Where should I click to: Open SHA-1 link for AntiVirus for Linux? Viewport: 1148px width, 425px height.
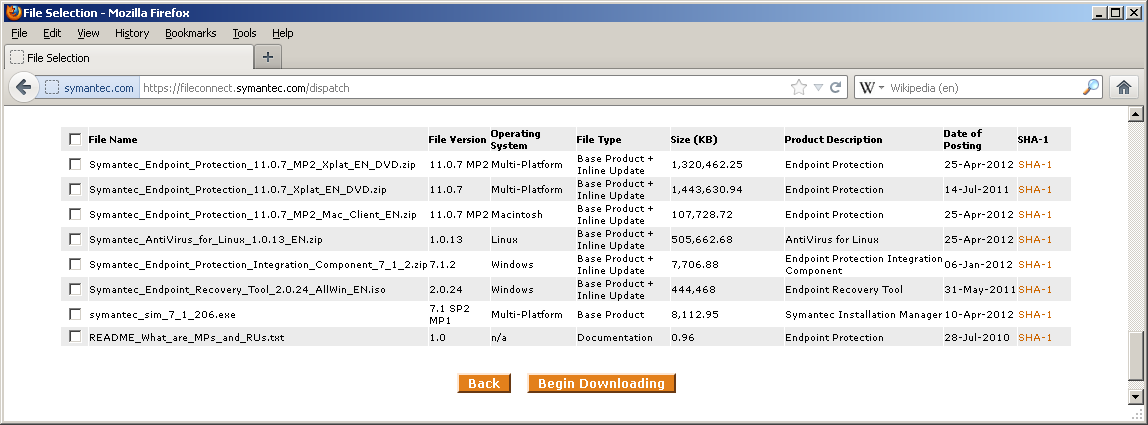(x=1035, y=240)
